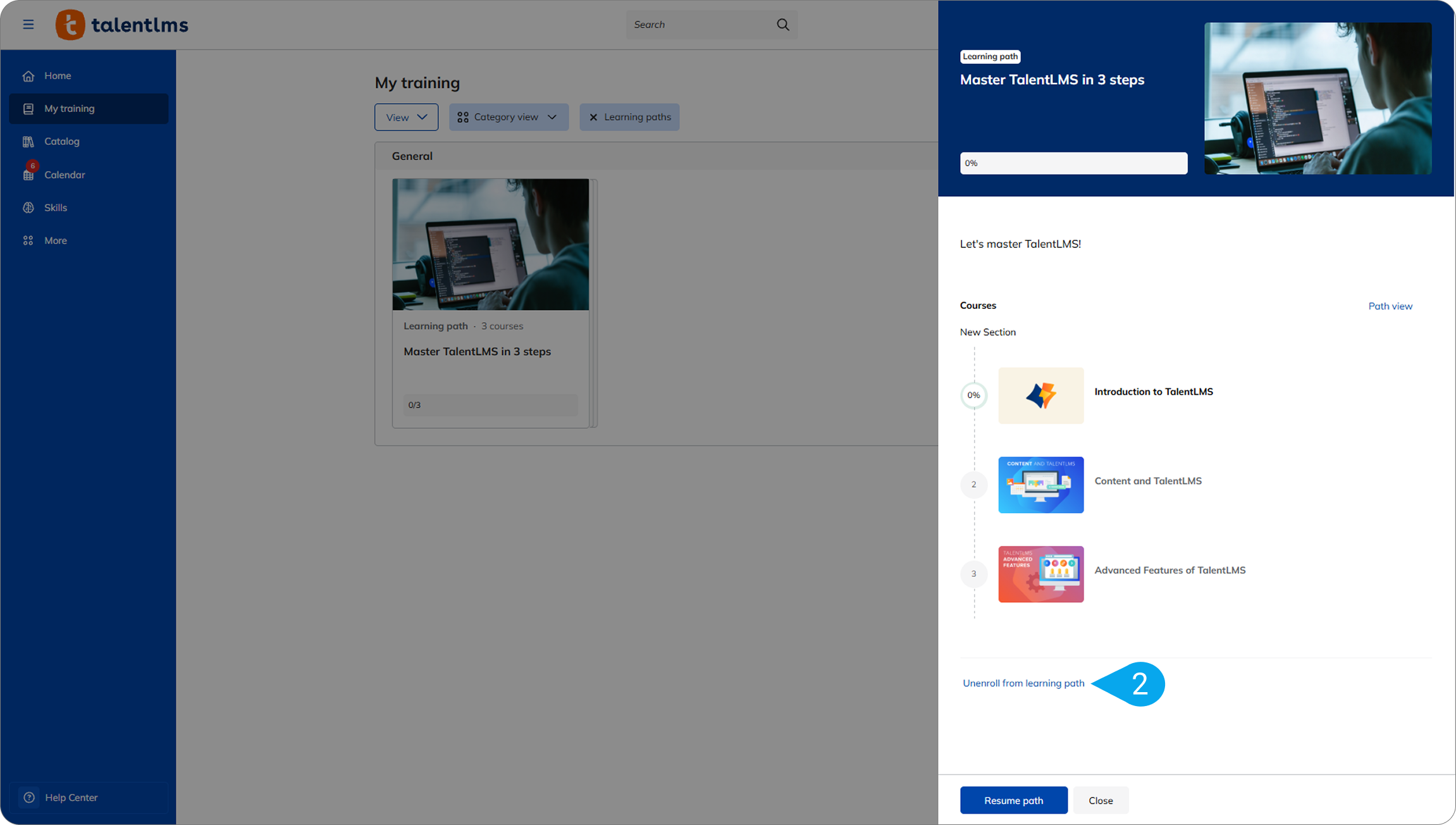Remove the Learning paths filter chip

[x=593, y=117]
